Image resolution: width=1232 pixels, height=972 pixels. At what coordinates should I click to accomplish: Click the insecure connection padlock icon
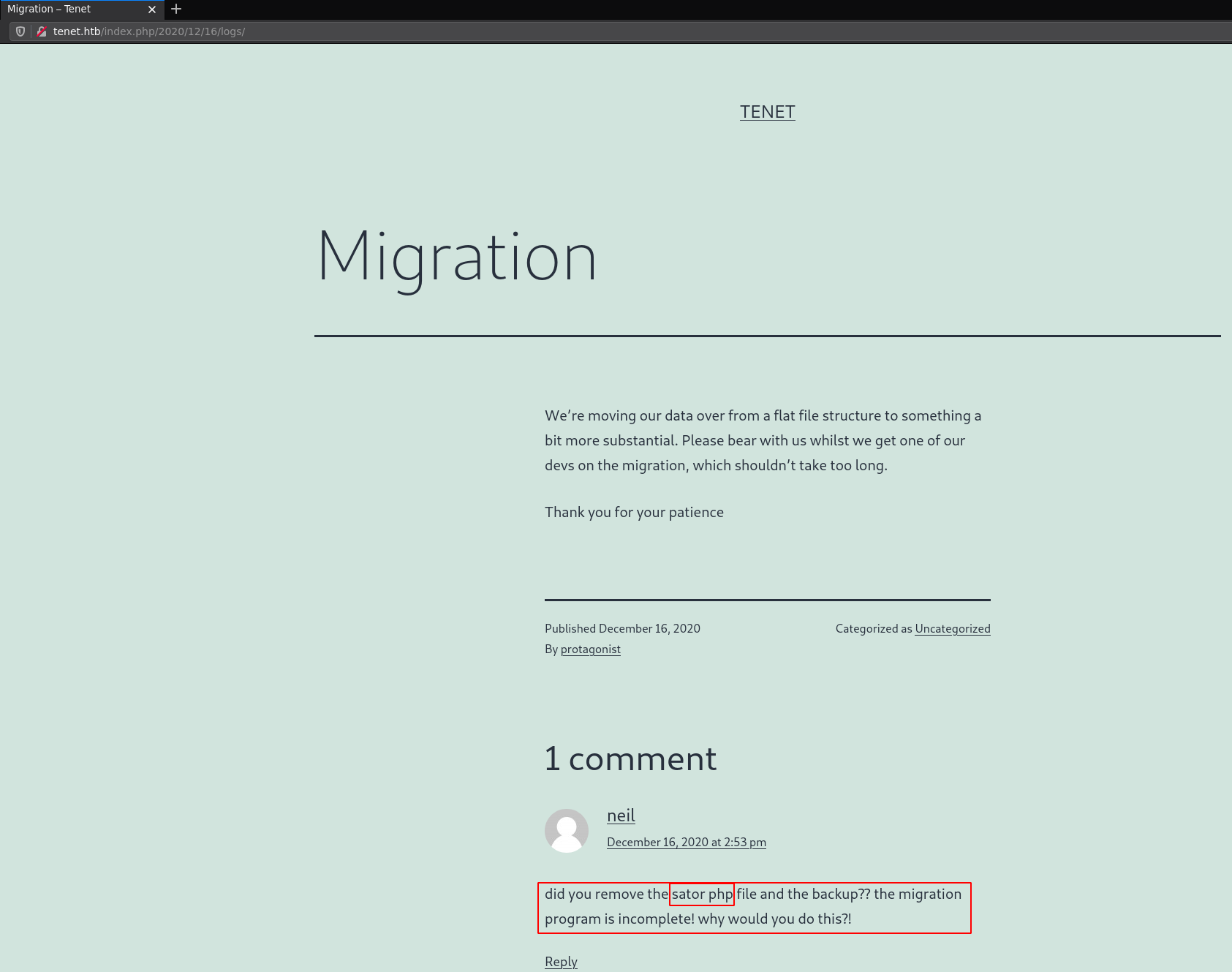click(x=42, y=31)
